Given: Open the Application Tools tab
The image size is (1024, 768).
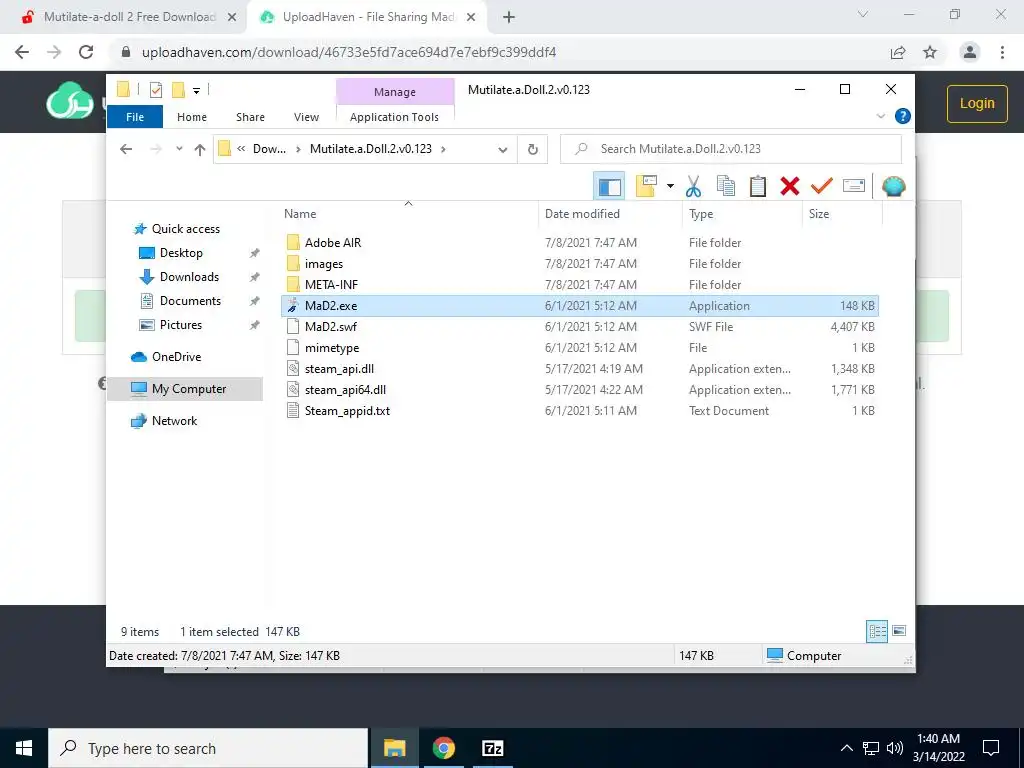Looking at the screenshot, I should point(394,117).
